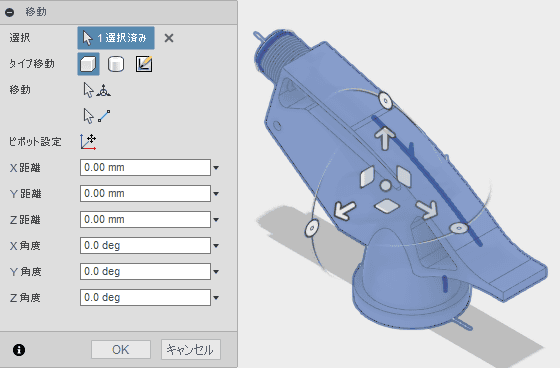Choose the triad manipulator move icon
The height and width of the screenshot is (368, 560).
tap(97, 90)
